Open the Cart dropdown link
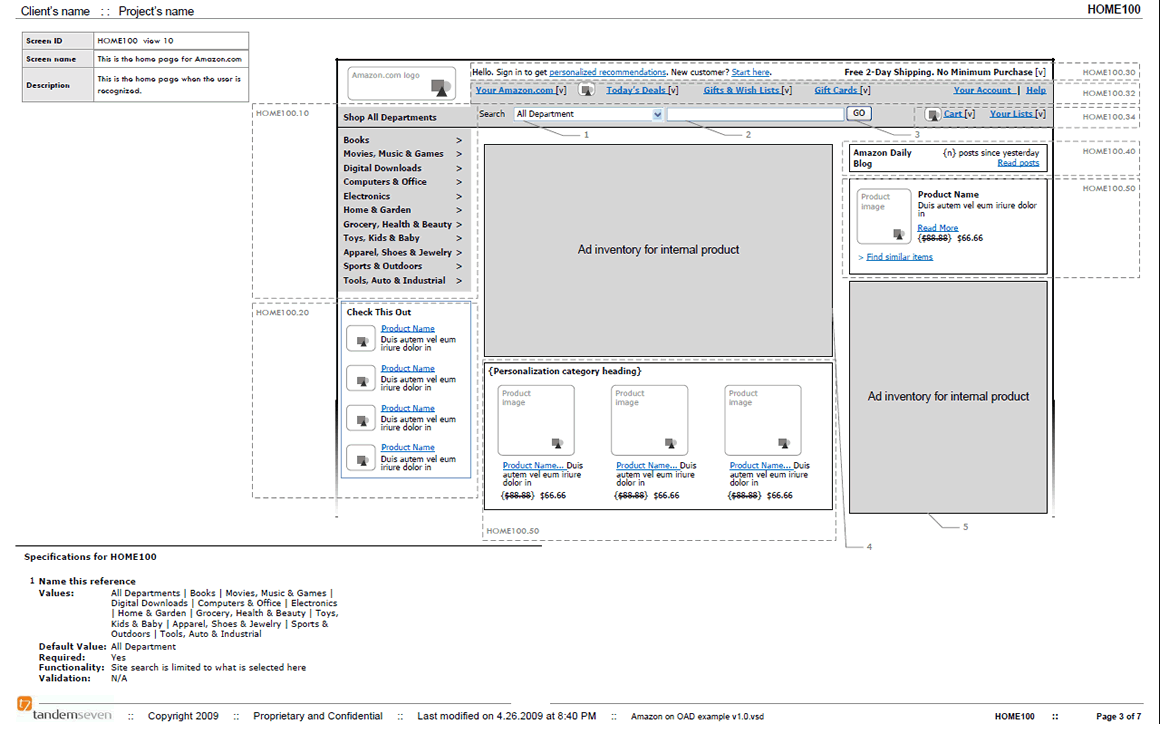 pos(959,114)
